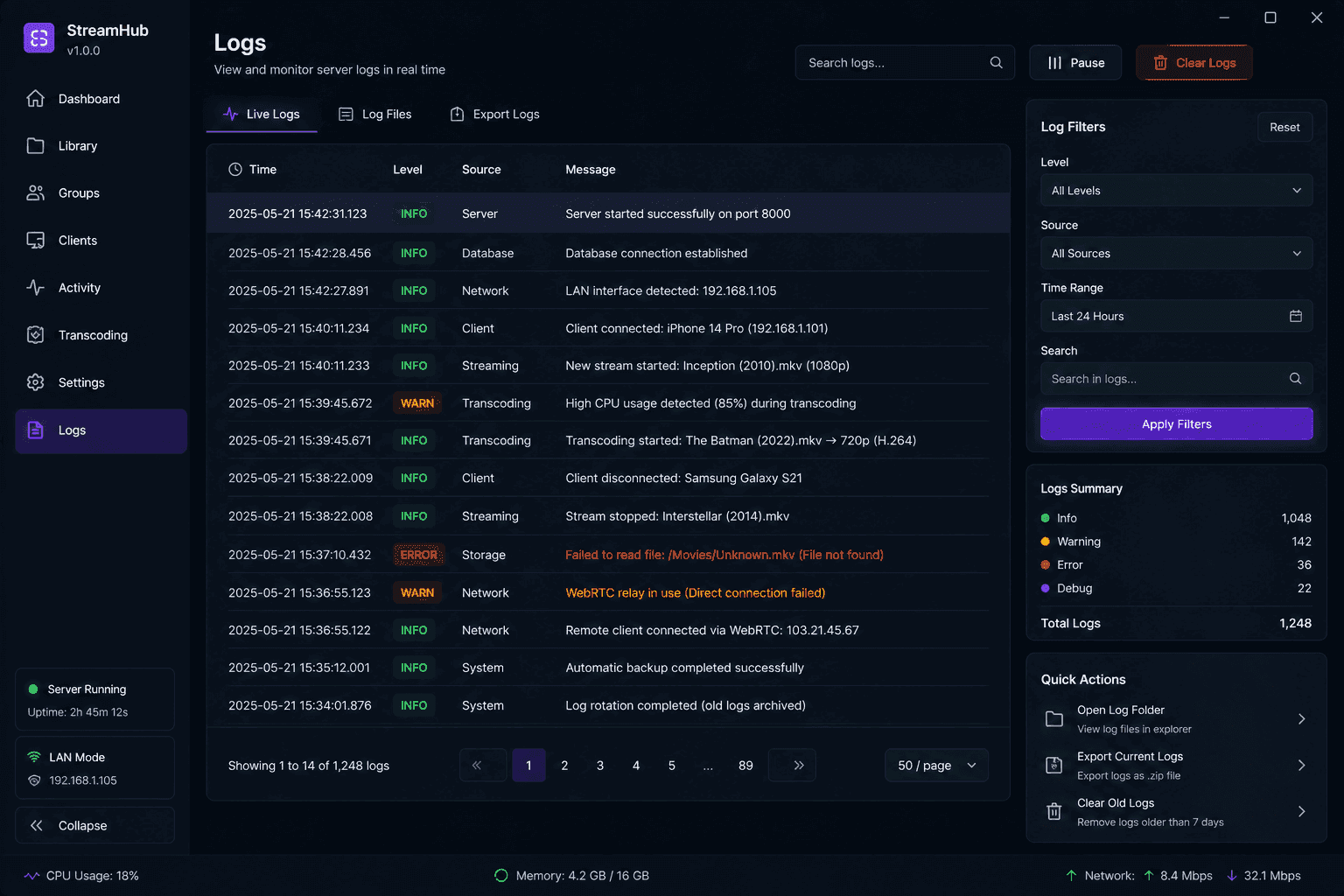Select the Groups people icon
1344x896 pixels.
[x=35, y=193]
